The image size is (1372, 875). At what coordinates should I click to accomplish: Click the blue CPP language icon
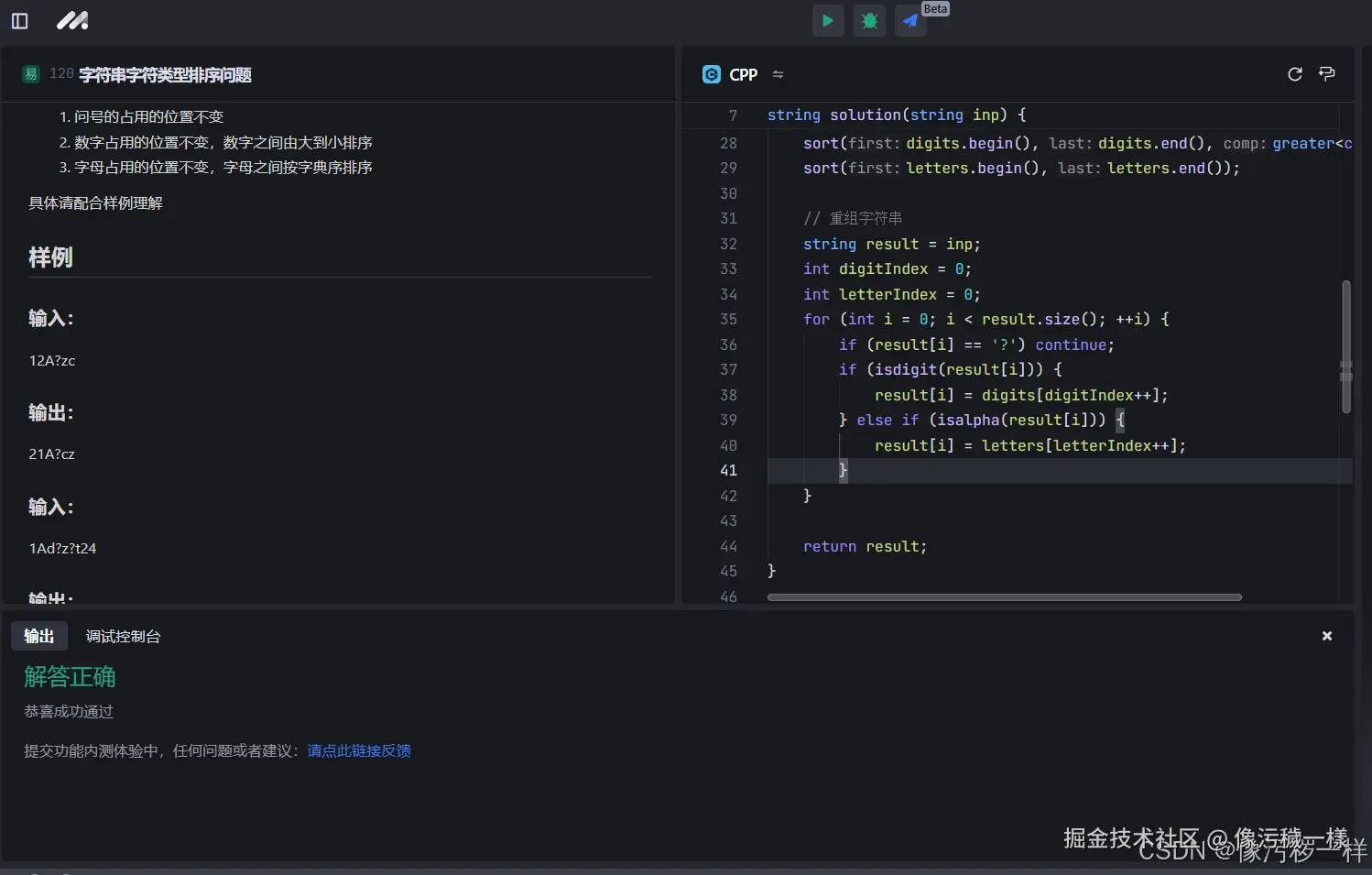[711, 74]
